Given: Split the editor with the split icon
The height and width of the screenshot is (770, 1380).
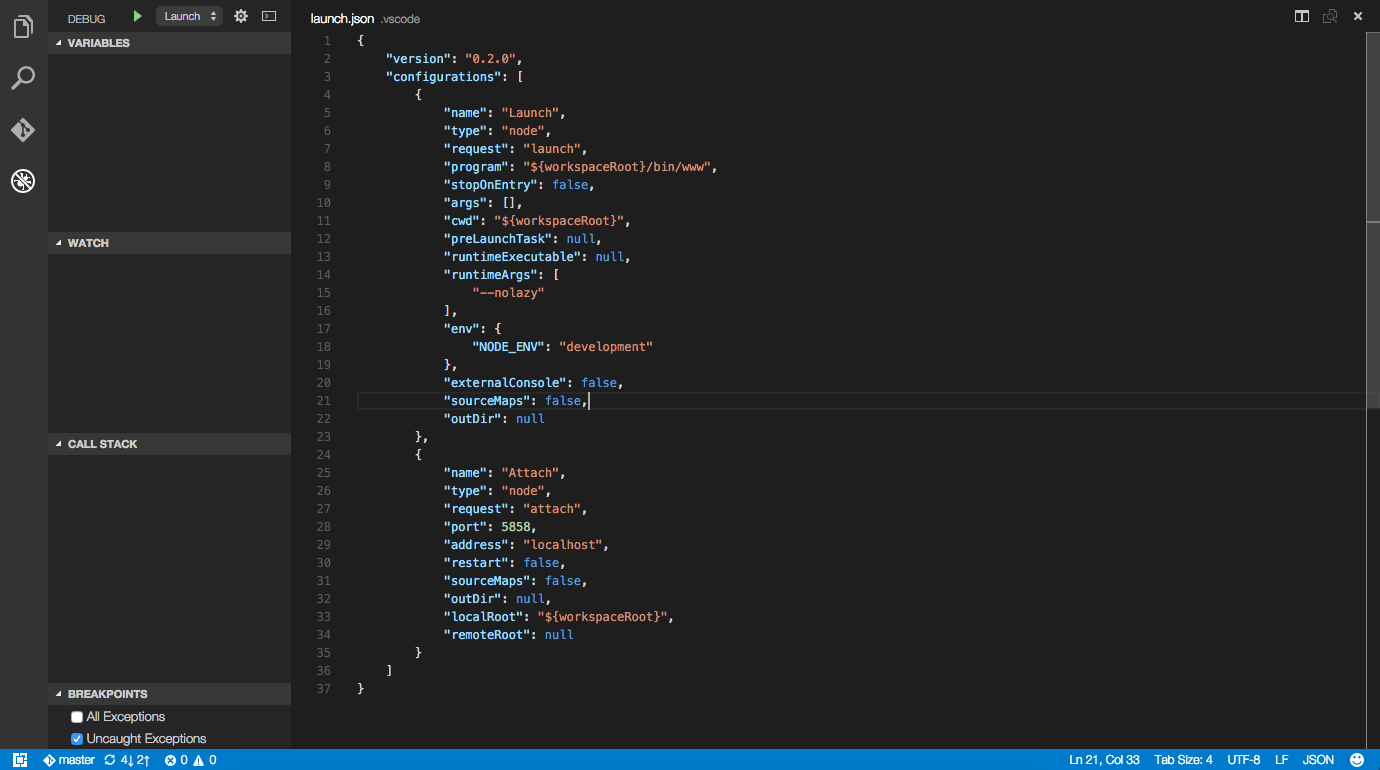Looking at the screenshot, I should pyautogui.click(x=1302, y=16).
